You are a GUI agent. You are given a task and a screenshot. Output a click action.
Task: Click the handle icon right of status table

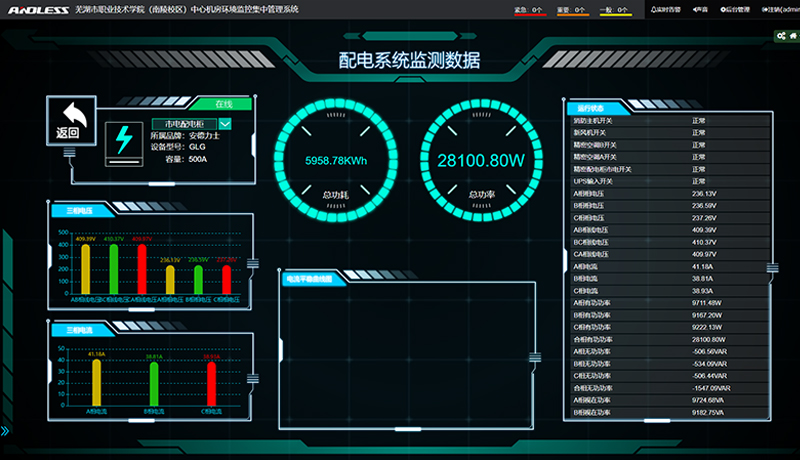coord(772,266)
